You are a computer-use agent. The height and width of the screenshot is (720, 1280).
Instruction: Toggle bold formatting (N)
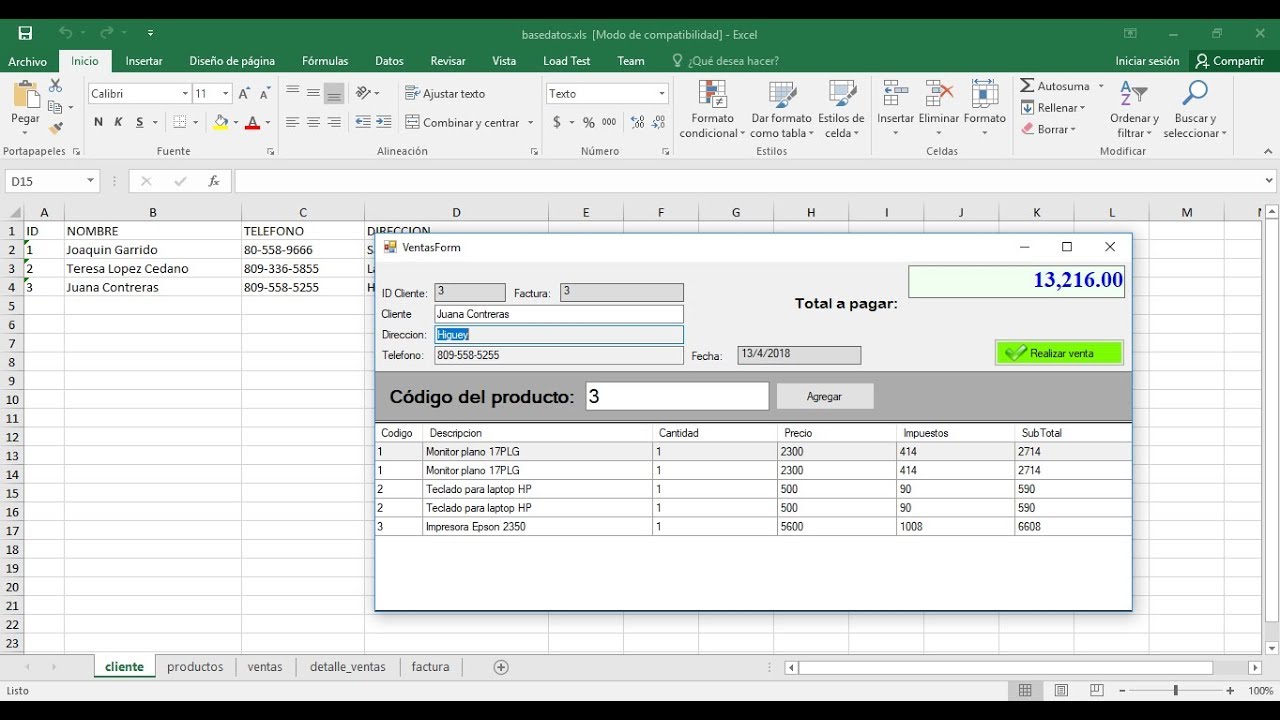(98, 122)
